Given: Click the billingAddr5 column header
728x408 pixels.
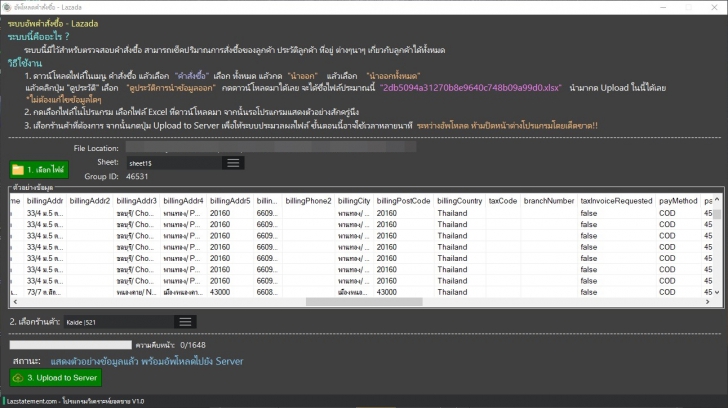Looking at the screenshot, I should click(230, 201).
